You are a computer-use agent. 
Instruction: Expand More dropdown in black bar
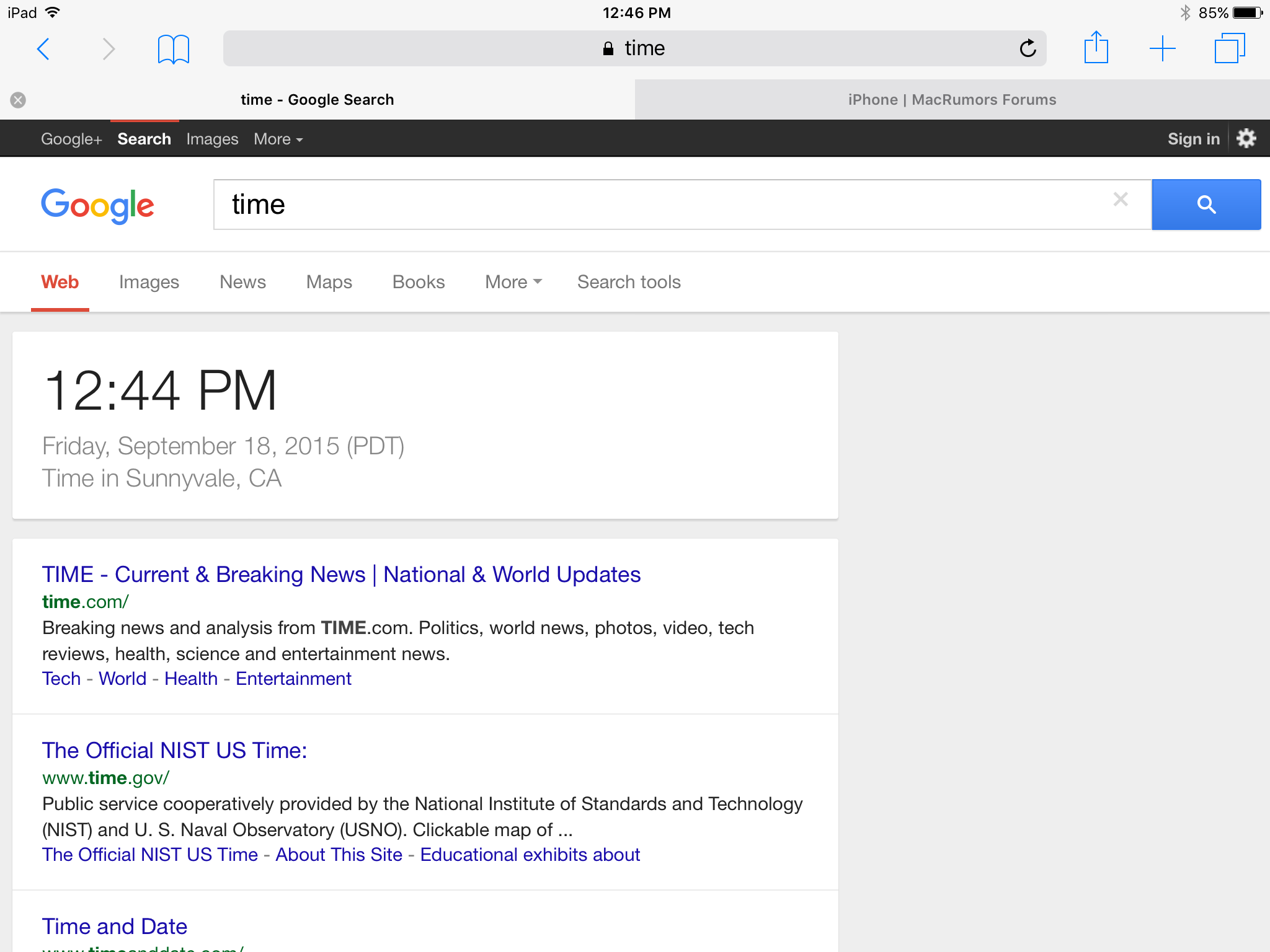point(278,139)
